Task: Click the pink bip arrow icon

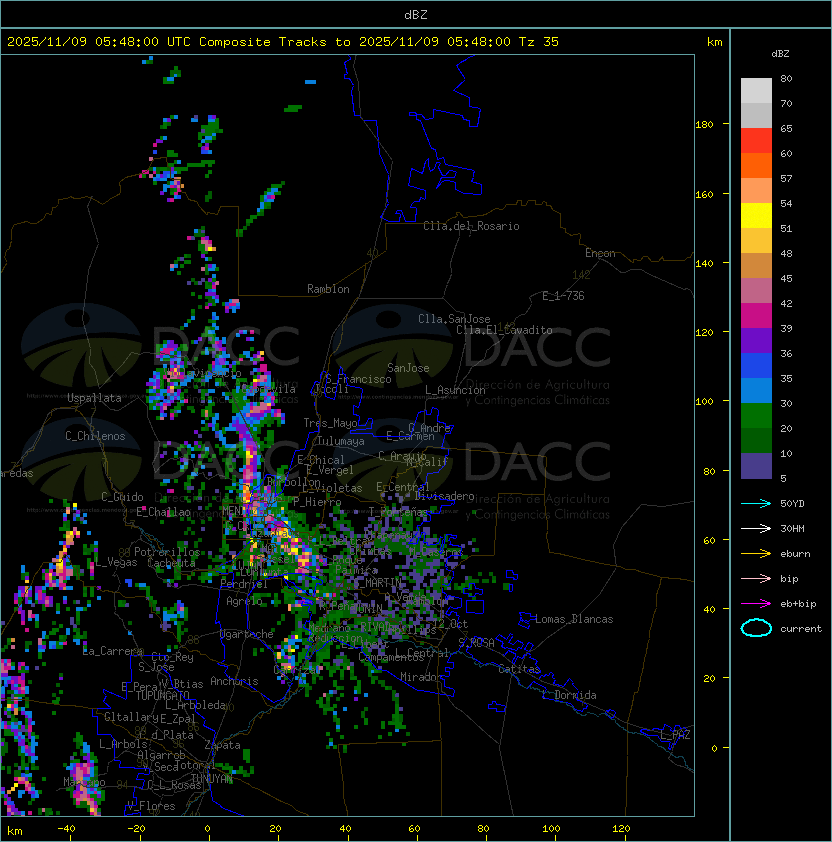Action: pos(756,578)
